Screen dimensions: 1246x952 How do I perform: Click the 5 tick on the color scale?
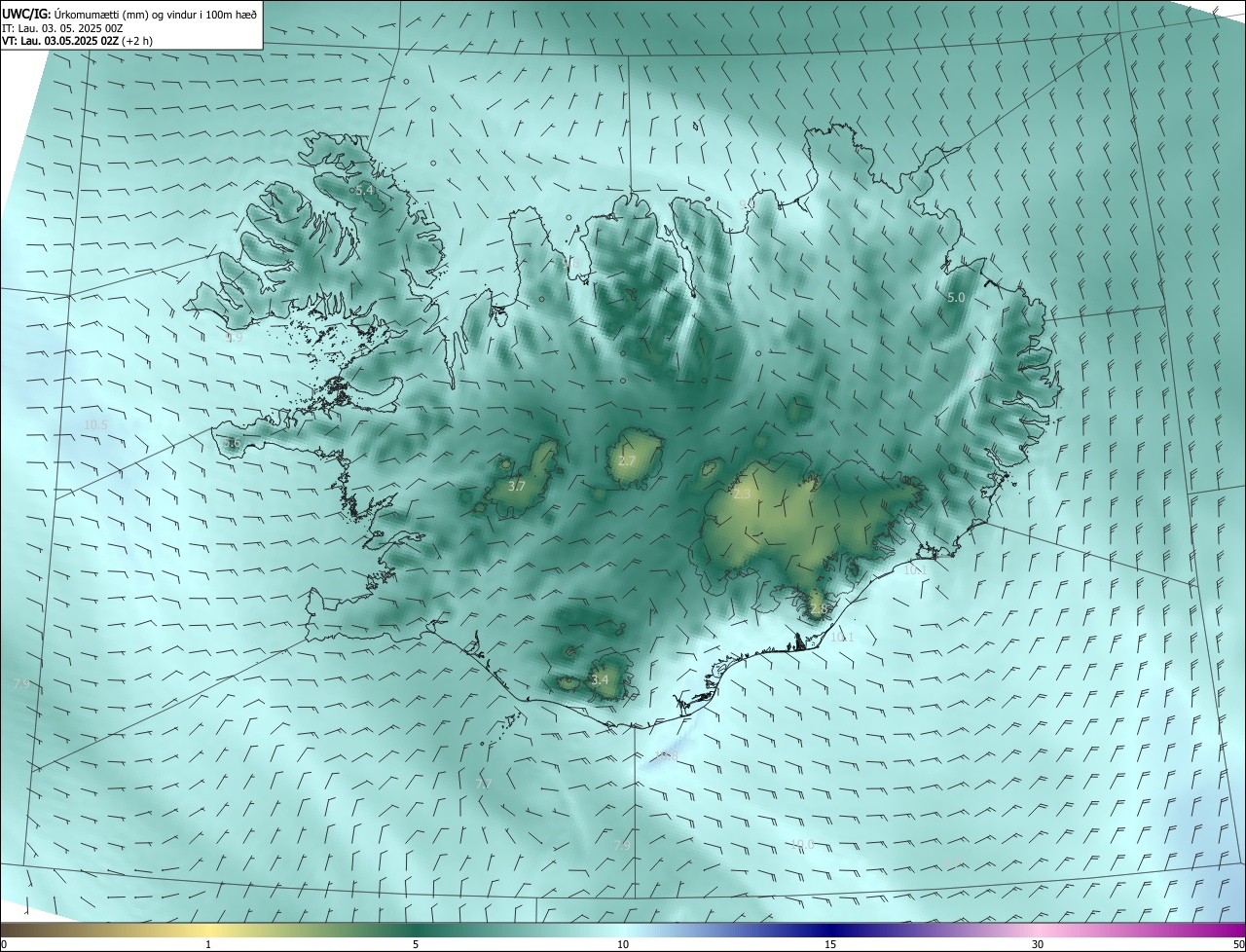tap(416, 945)
